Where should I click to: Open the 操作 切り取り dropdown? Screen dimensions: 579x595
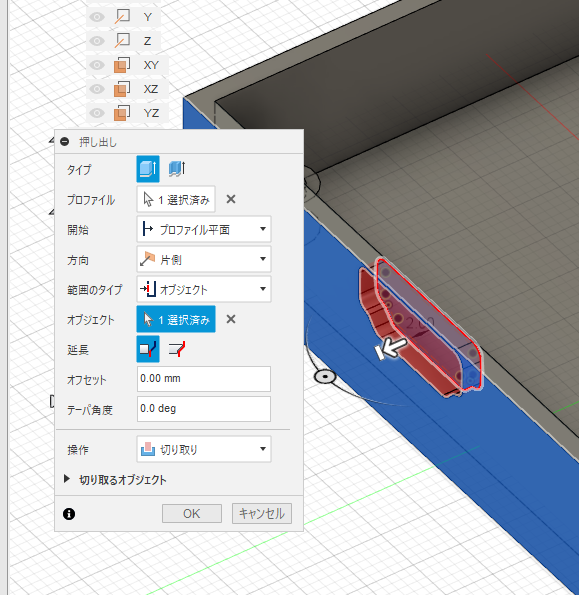(x=204, y=449)
